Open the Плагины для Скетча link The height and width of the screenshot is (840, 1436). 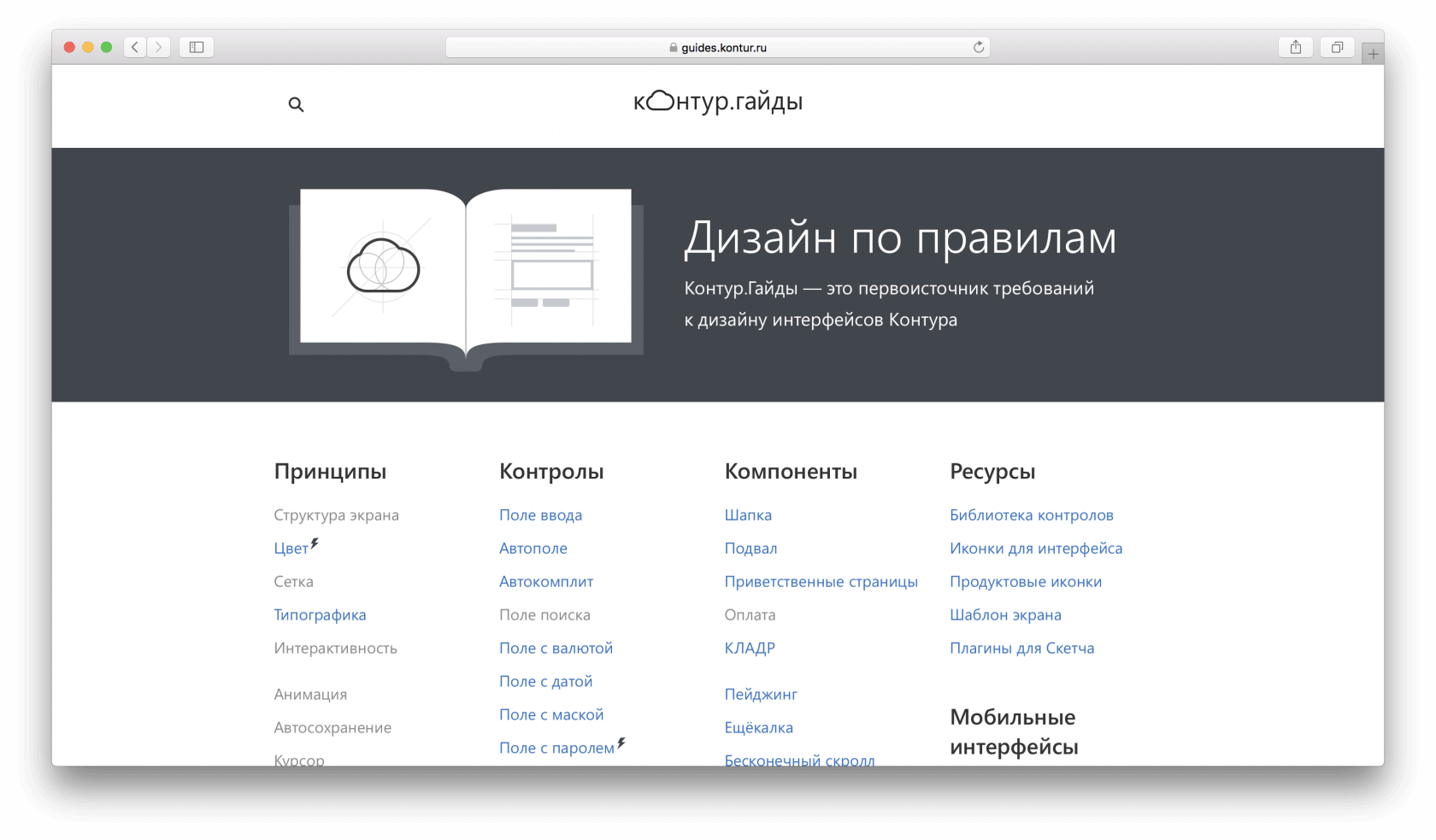[x=1021, y=649]
